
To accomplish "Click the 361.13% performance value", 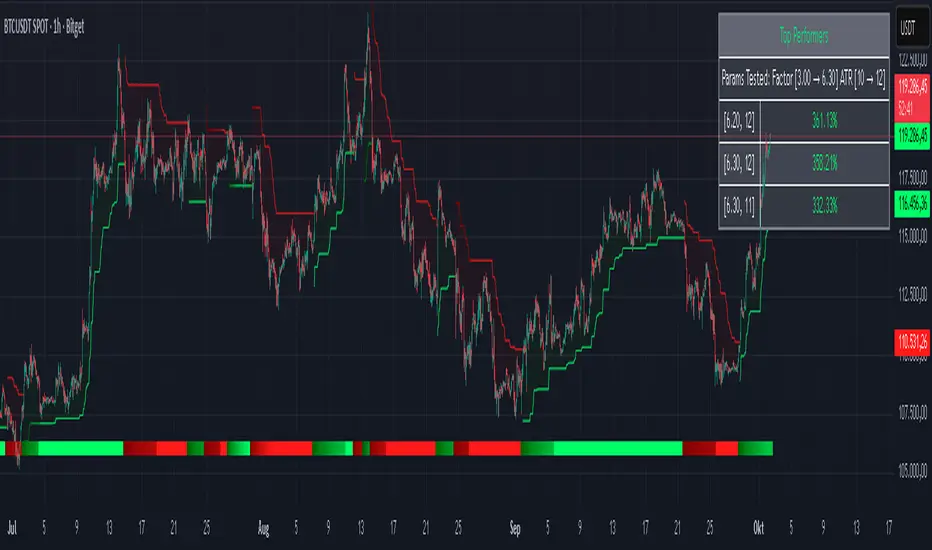I will (824, 121).
